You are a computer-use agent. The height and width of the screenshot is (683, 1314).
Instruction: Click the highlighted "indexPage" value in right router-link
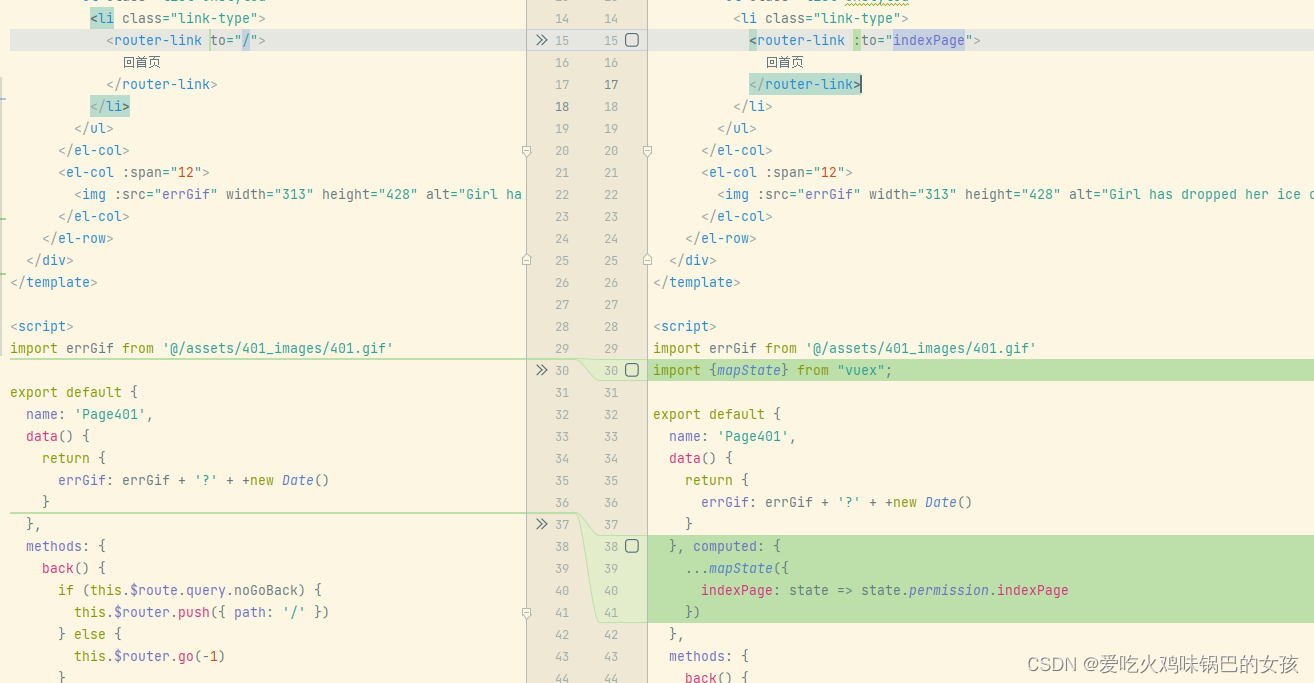pyautogui.click(x=929, y=40)
